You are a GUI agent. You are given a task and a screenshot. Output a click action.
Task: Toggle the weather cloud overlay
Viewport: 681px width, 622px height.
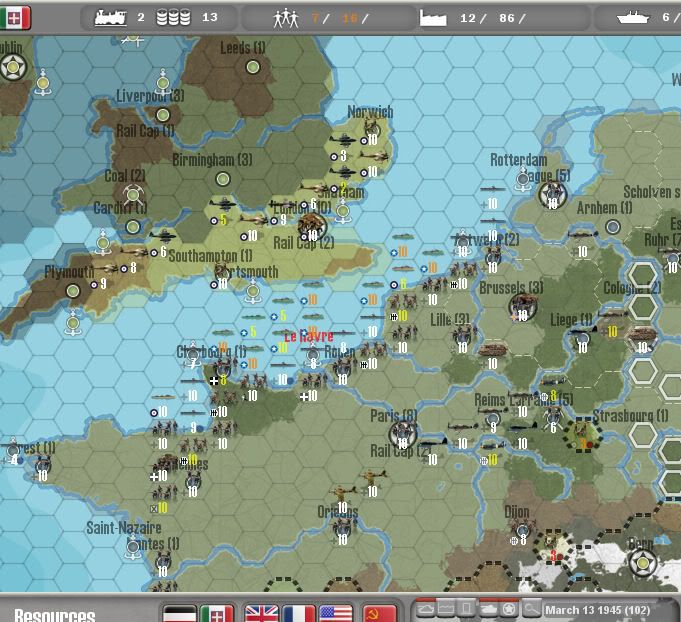[424, 609]
